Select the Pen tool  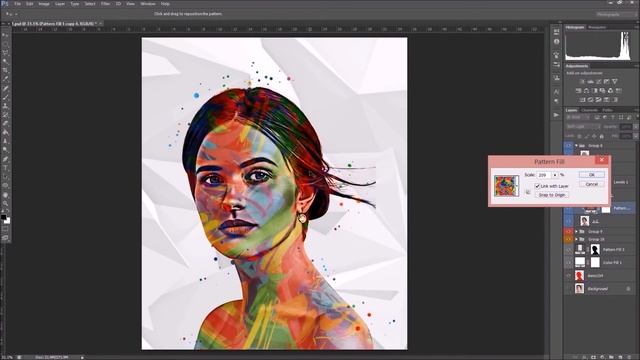click(x=5, y=159)
